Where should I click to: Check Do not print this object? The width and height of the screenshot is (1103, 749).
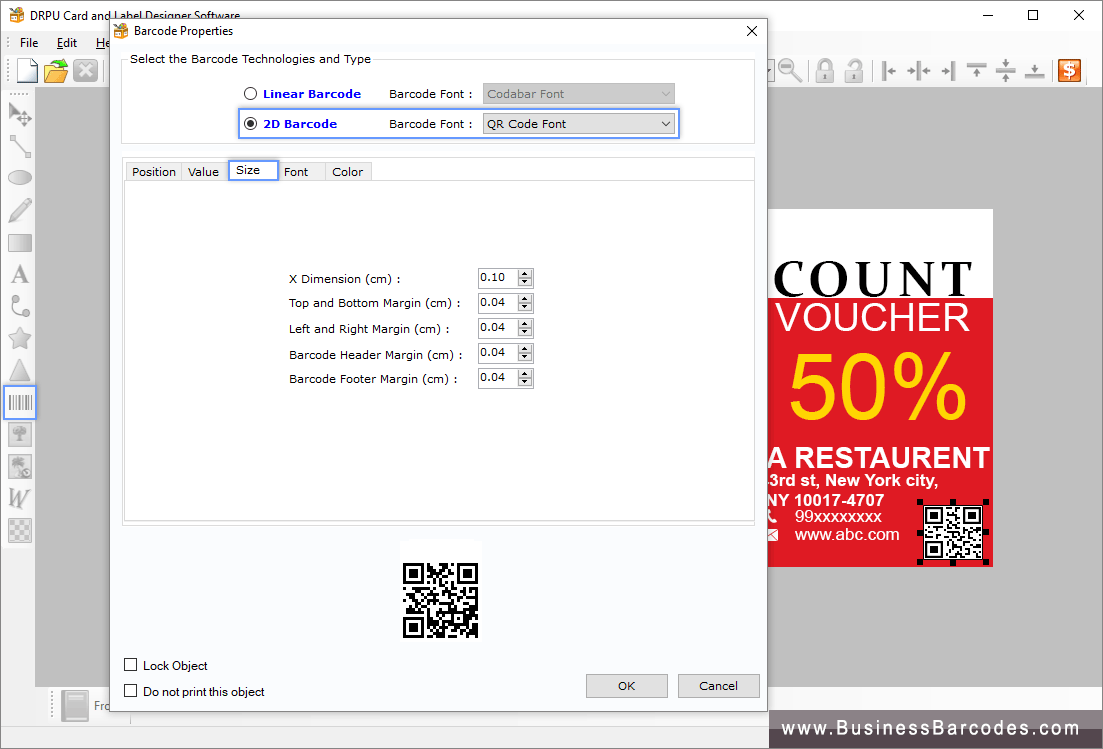[130, 691]
